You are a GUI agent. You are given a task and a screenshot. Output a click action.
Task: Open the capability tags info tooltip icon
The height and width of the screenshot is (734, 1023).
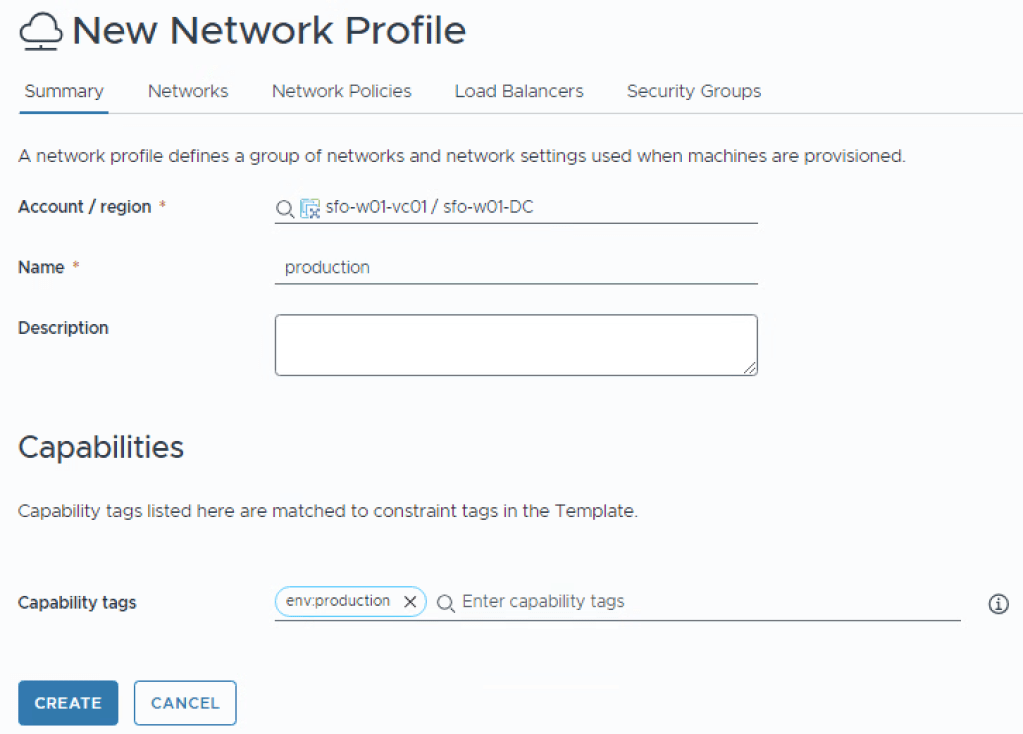pos(997,604)
